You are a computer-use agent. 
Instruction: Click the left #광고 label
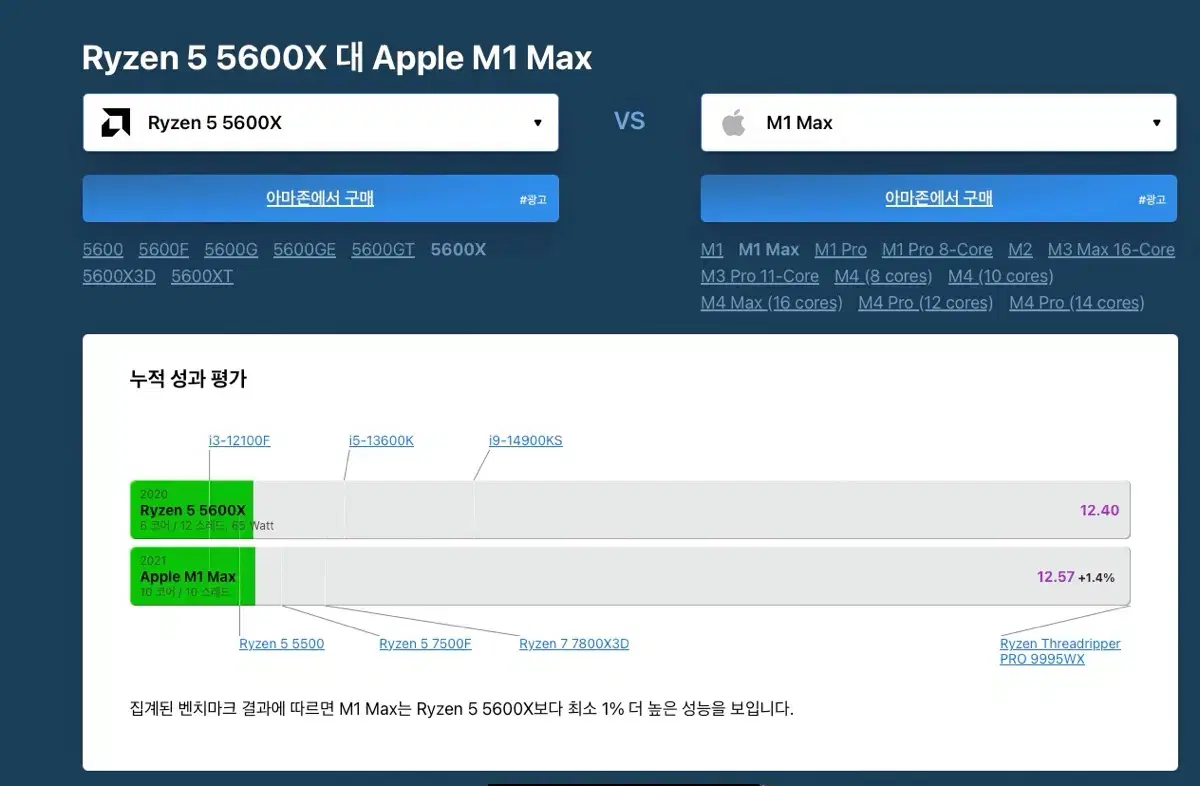pyautogui.click(x=533, y=200)
